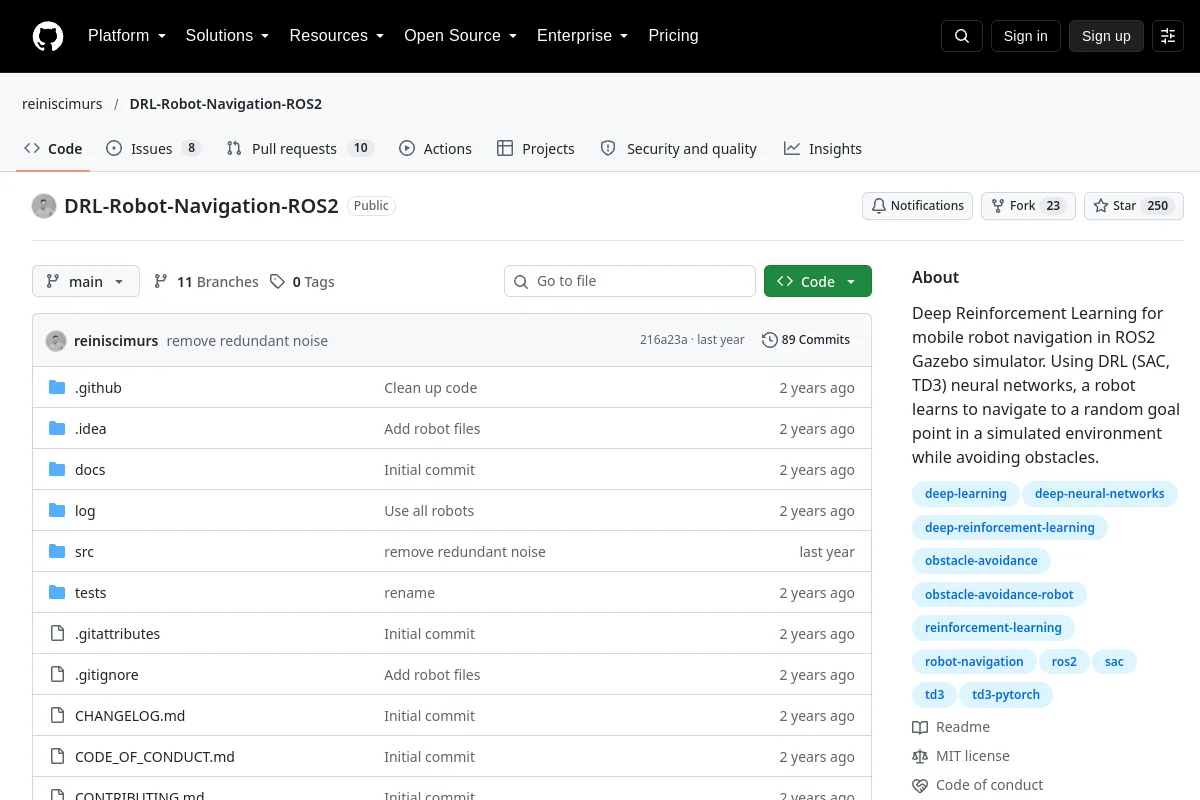
Task: Click the commit history clock icon
Action: (x=769, y=340)
